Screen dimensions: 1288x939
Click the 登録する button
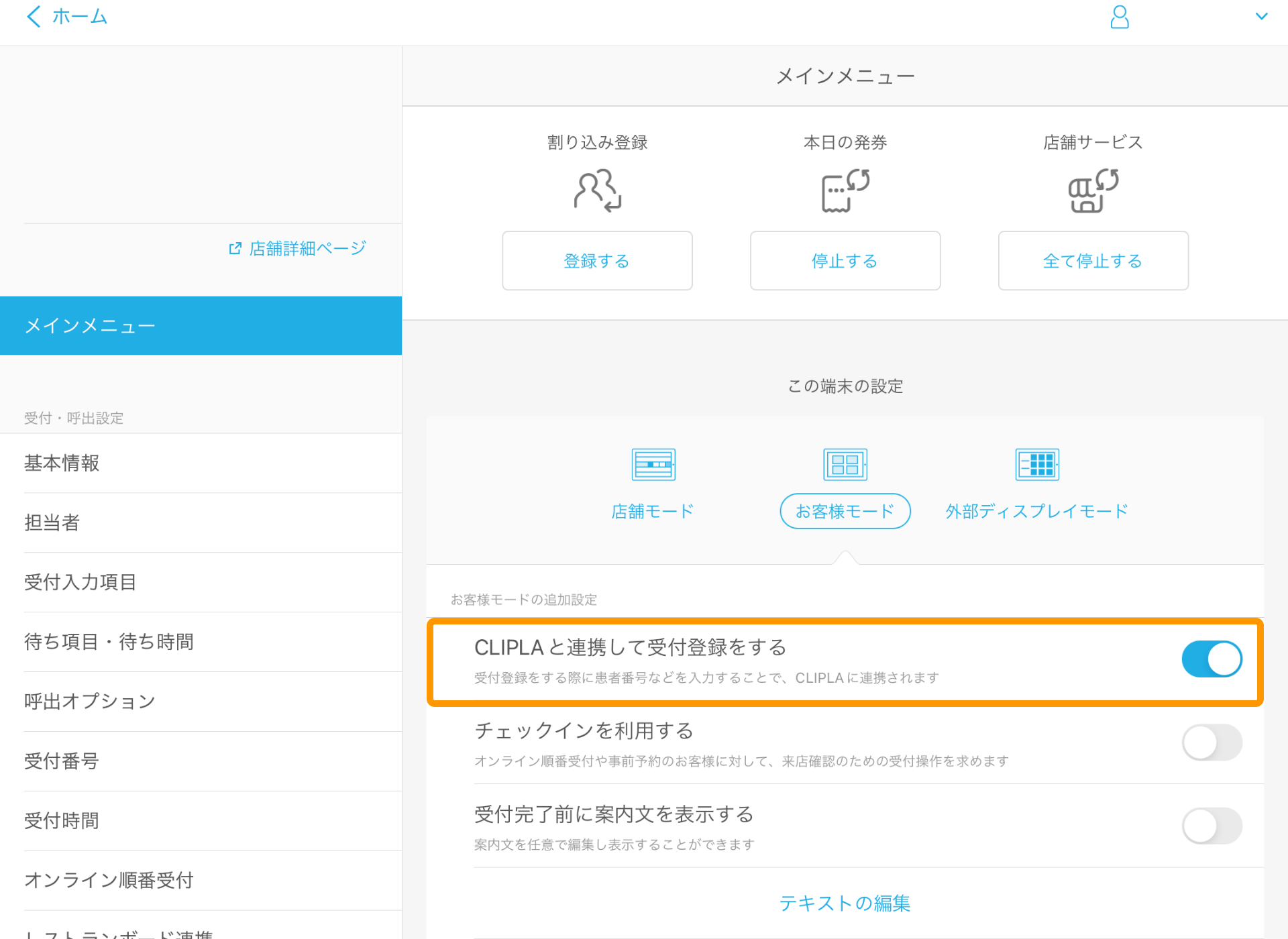click(x=597, y=261)
